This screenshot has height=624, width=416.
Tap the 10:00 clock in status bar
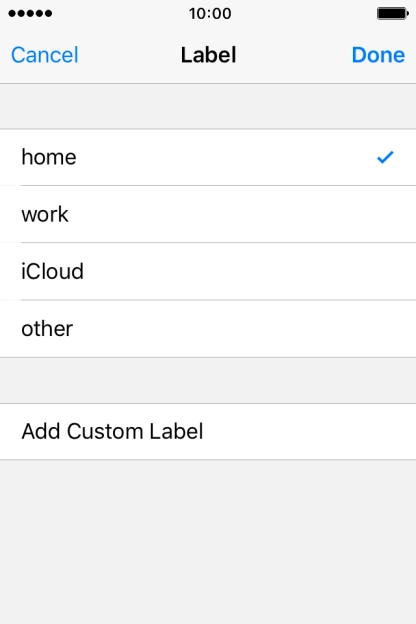tap(210, 14)
